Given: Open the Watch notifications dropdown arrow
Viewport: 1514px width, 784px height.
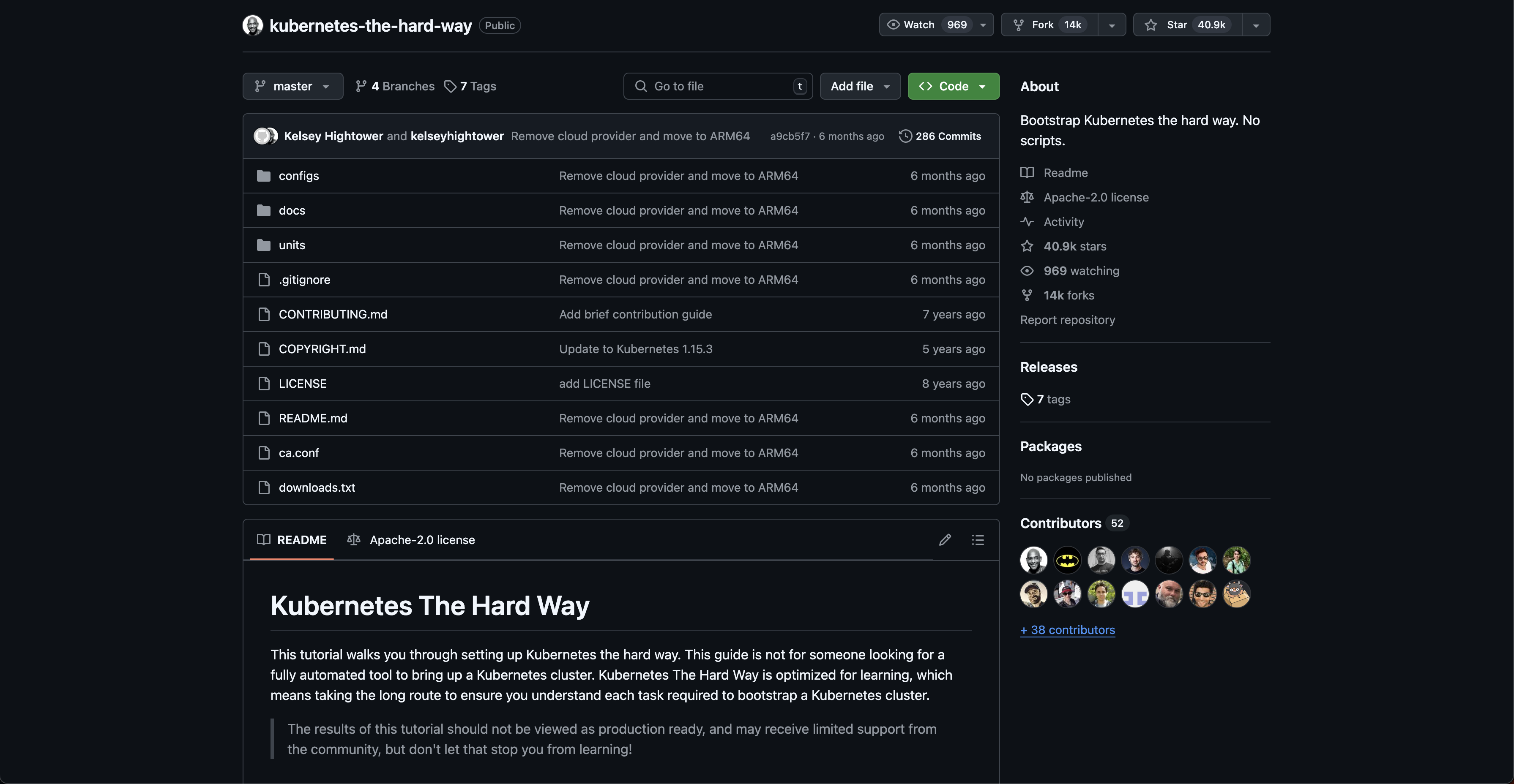Looking at the screenshot, I should [983, 24].
